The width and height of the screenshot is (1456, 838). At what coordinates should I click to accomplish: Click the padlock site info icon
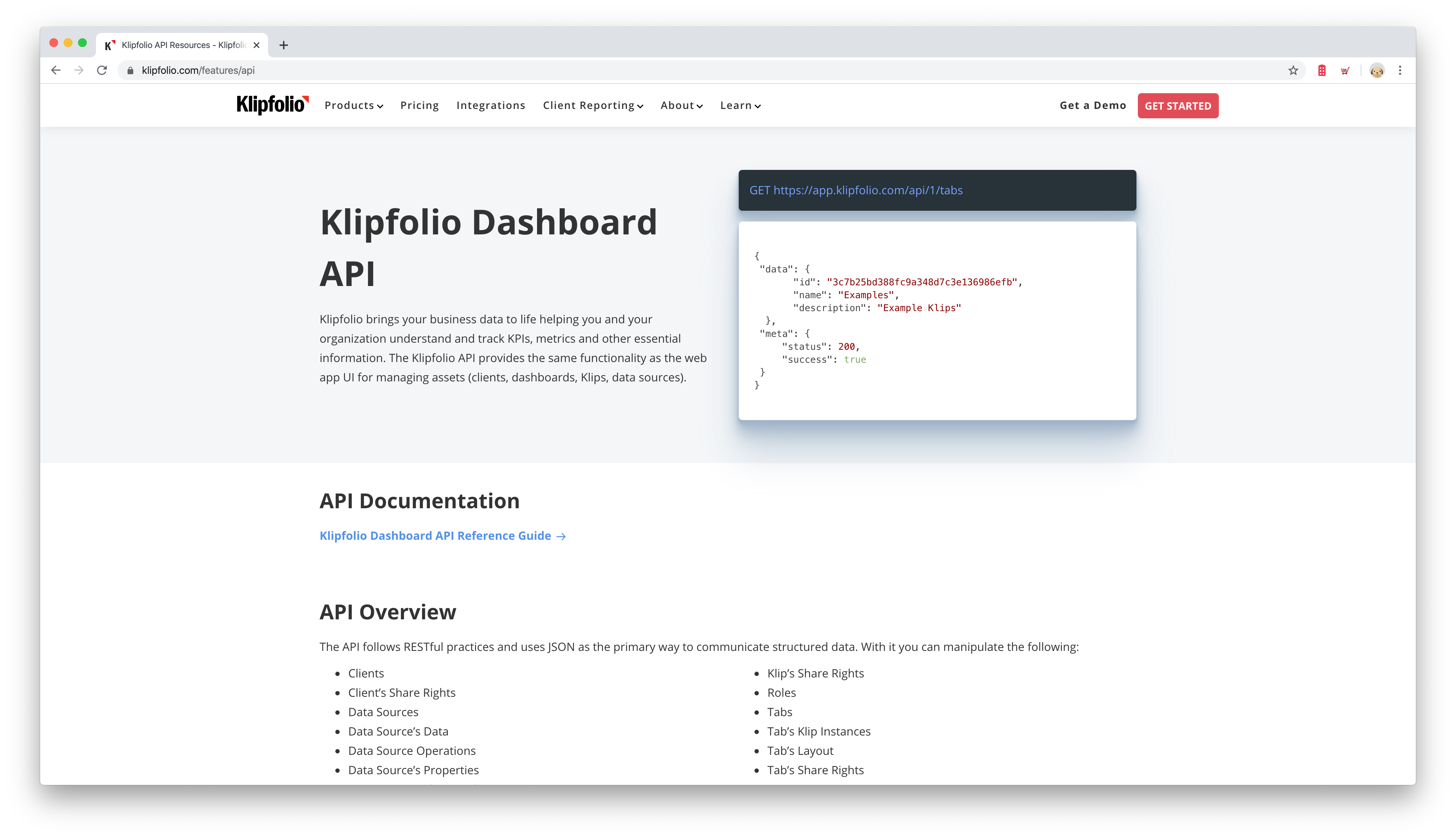[x=130, y=70]
